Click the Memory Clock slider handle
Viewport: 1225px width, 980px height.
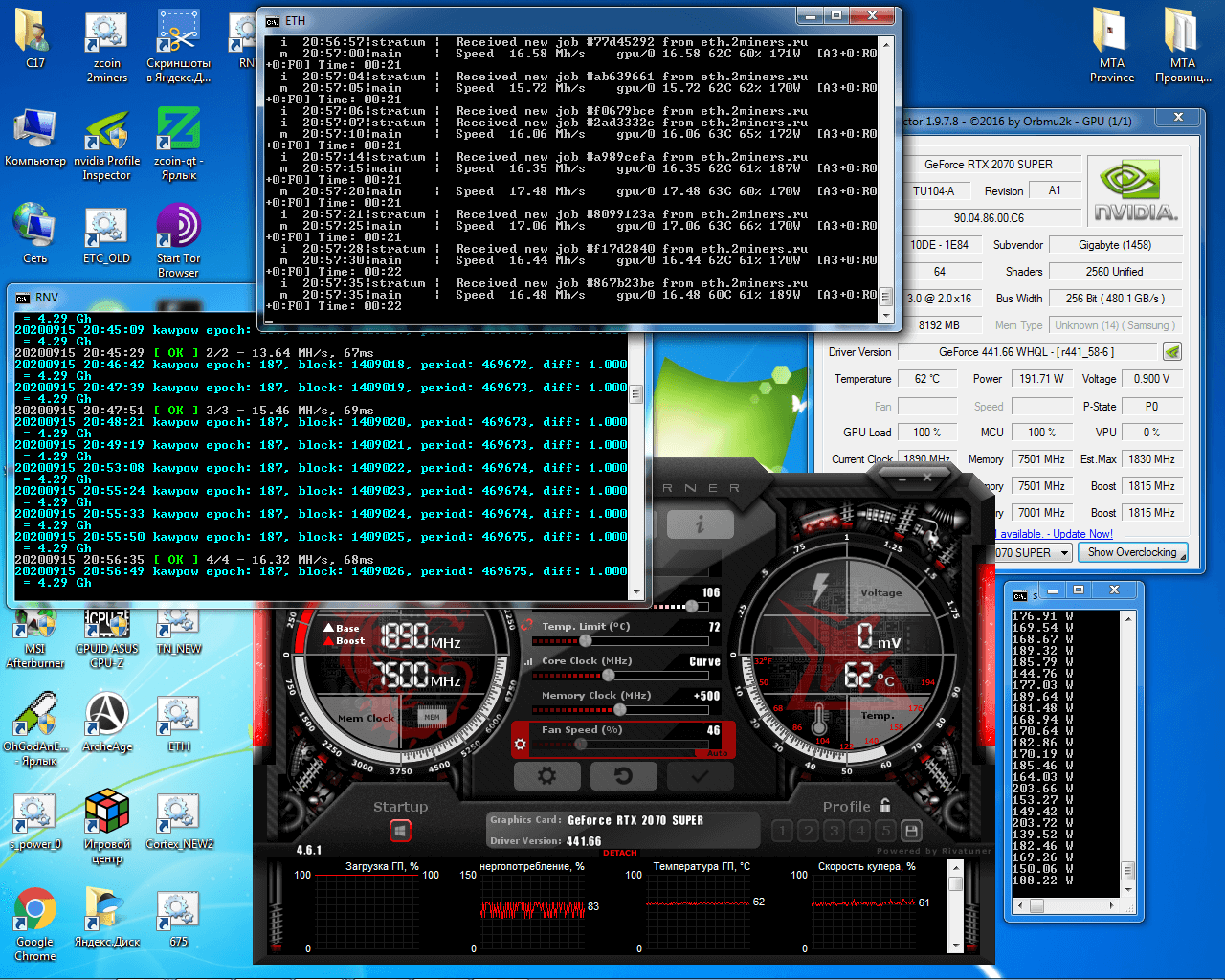pyautogui.click(x=620, y=709)
